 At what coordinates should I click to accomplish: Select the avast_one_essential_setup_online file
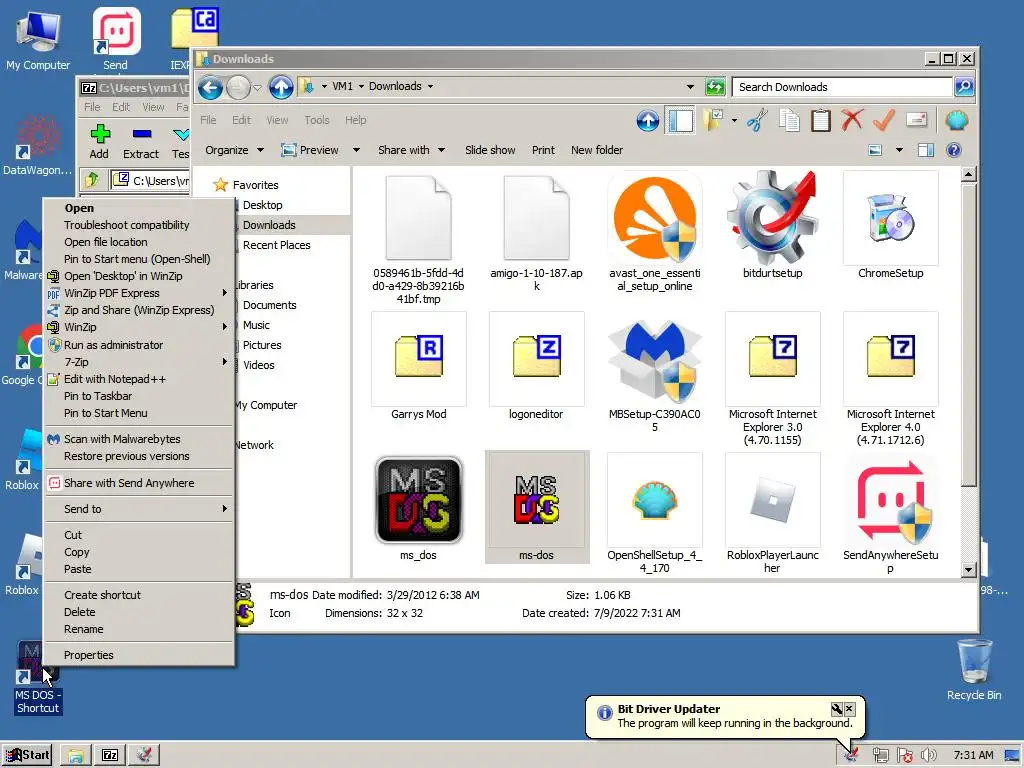pos(654,233)
